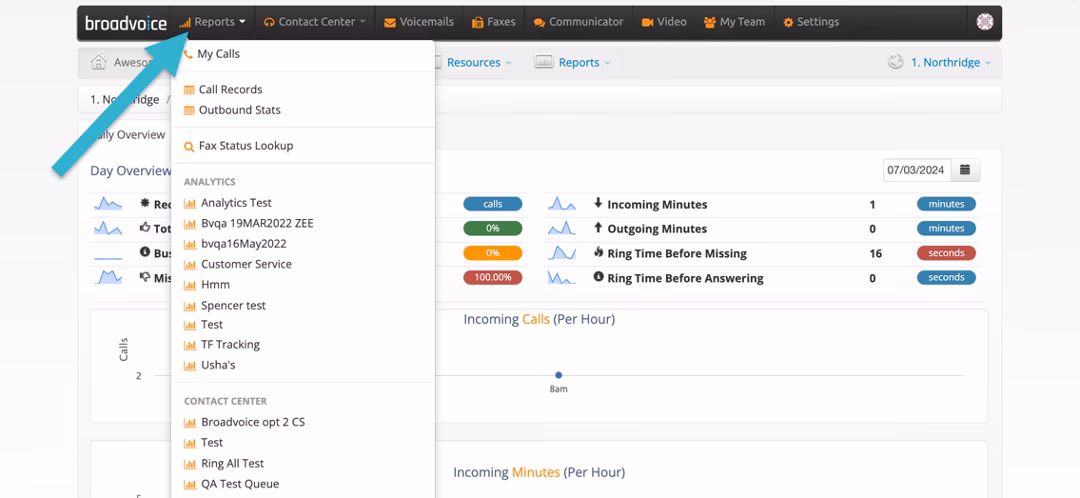The image size is (1080, 498).
Task: Launch Video from the top bar
Action: (664, 22)
